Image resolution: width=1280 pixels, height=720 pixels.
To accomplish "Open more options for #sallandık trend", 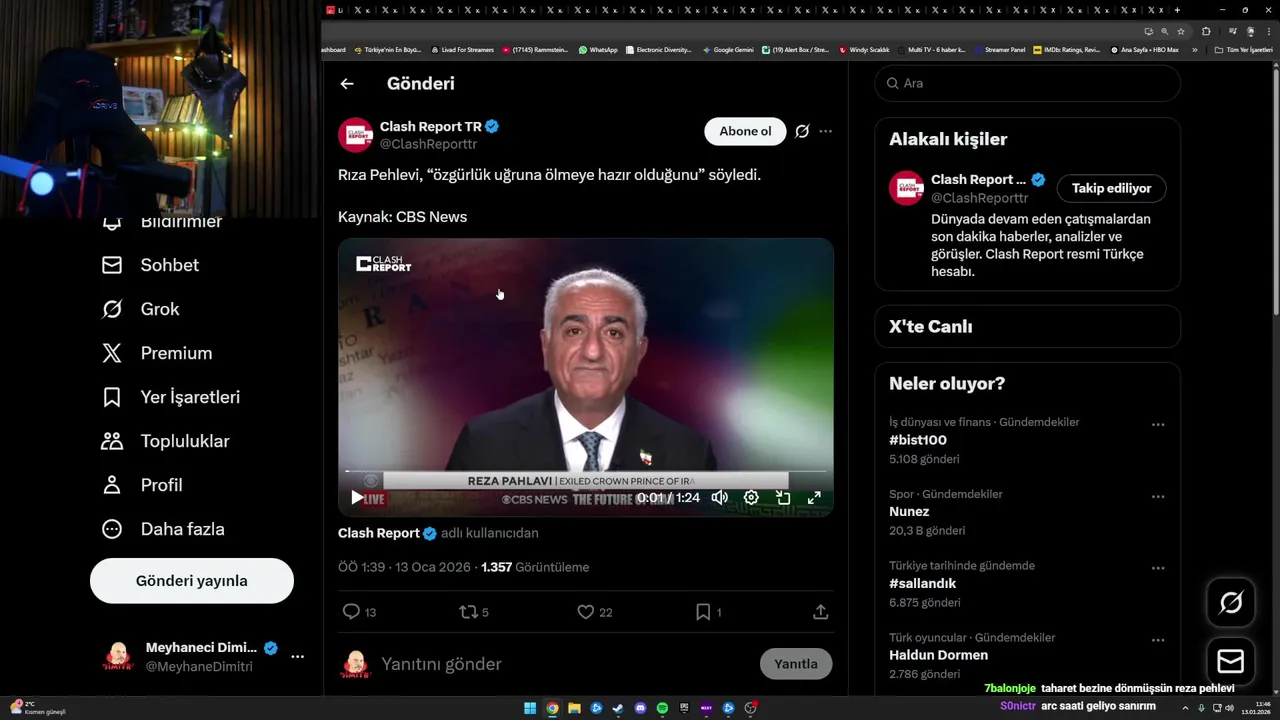I will click(1158, 568).
